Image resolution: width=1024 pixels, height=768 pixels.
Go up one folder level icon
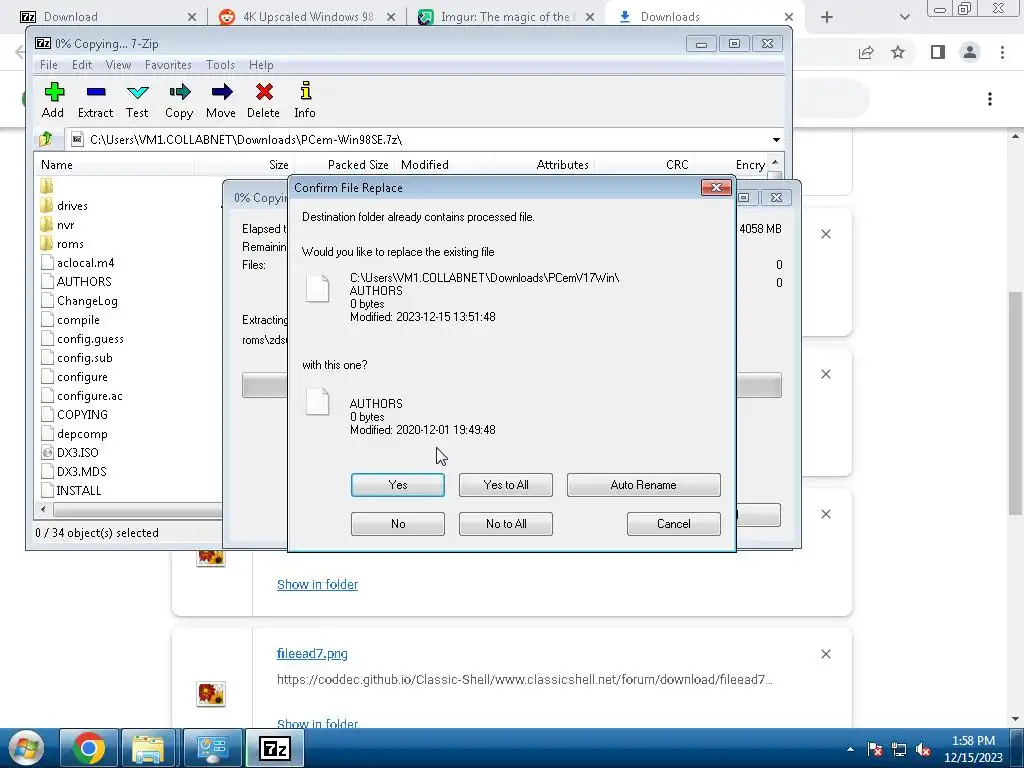pos(46,139)
